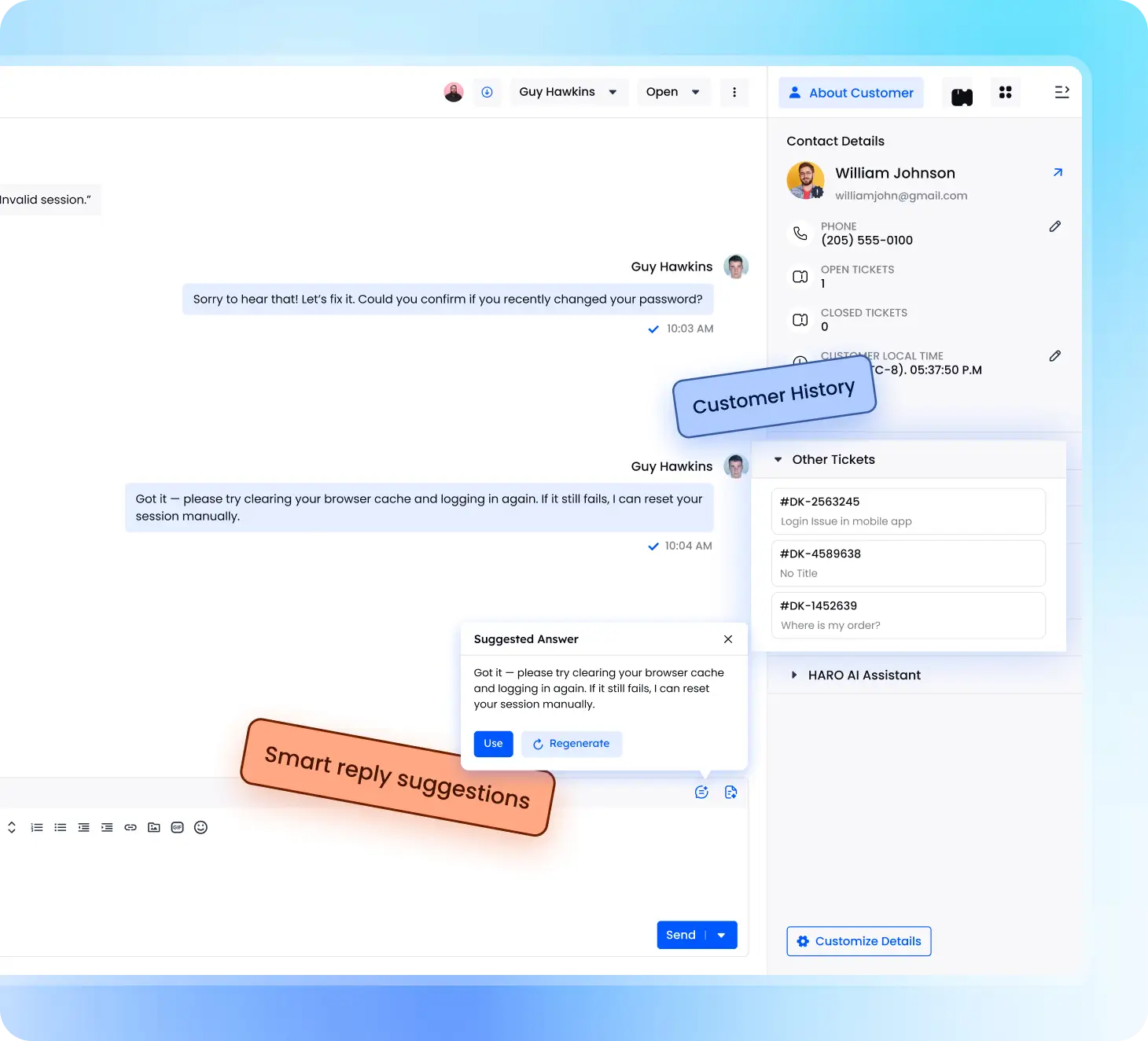Click the decrease indent icon
The width and height of the screenshot is (1148, 1041).
(83, 827)
